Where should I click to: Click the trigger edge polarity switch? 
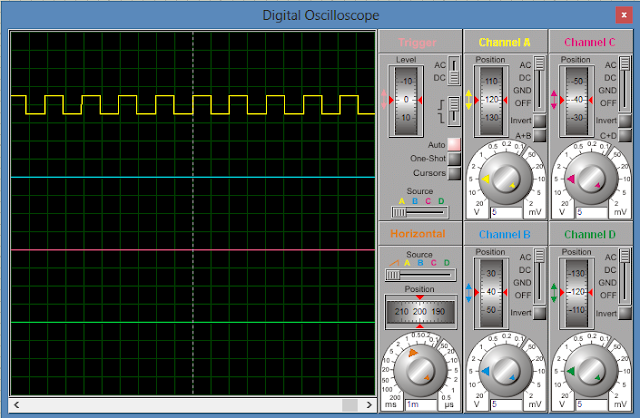pos(453,111)
